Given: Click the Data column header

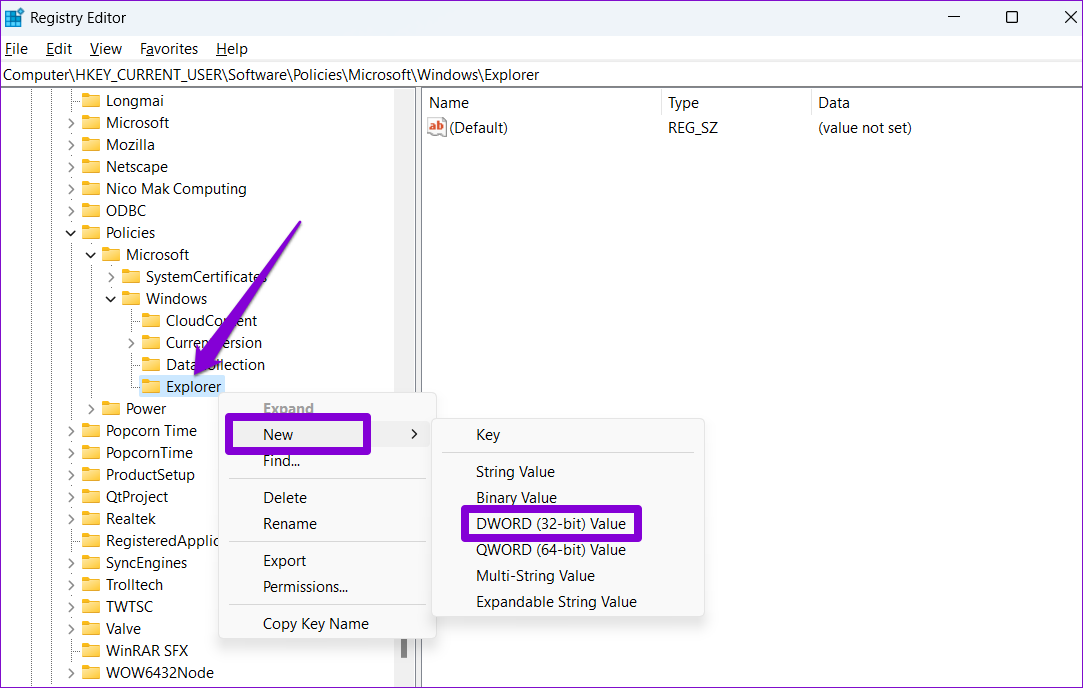Looking at the screenshot, I should click(834, 102).
